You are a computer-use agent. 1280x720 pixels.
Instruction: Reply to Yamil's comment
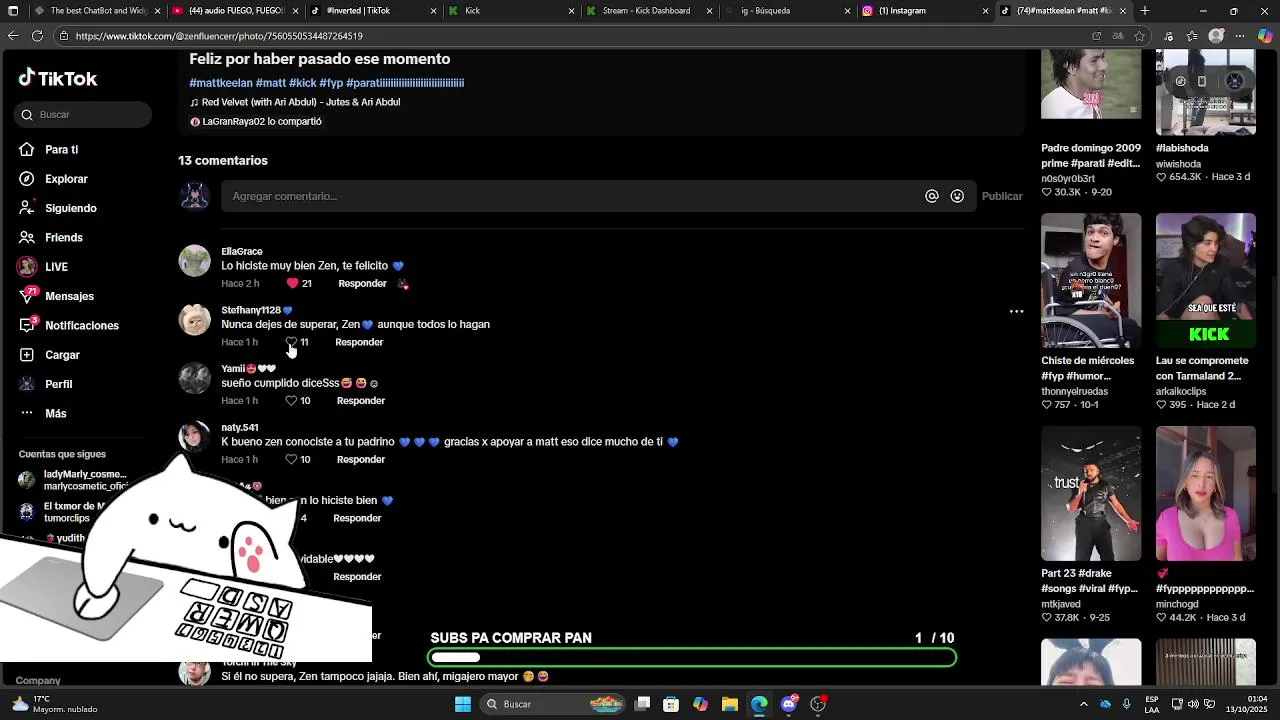pyautogui.click(x=361, y=401)
